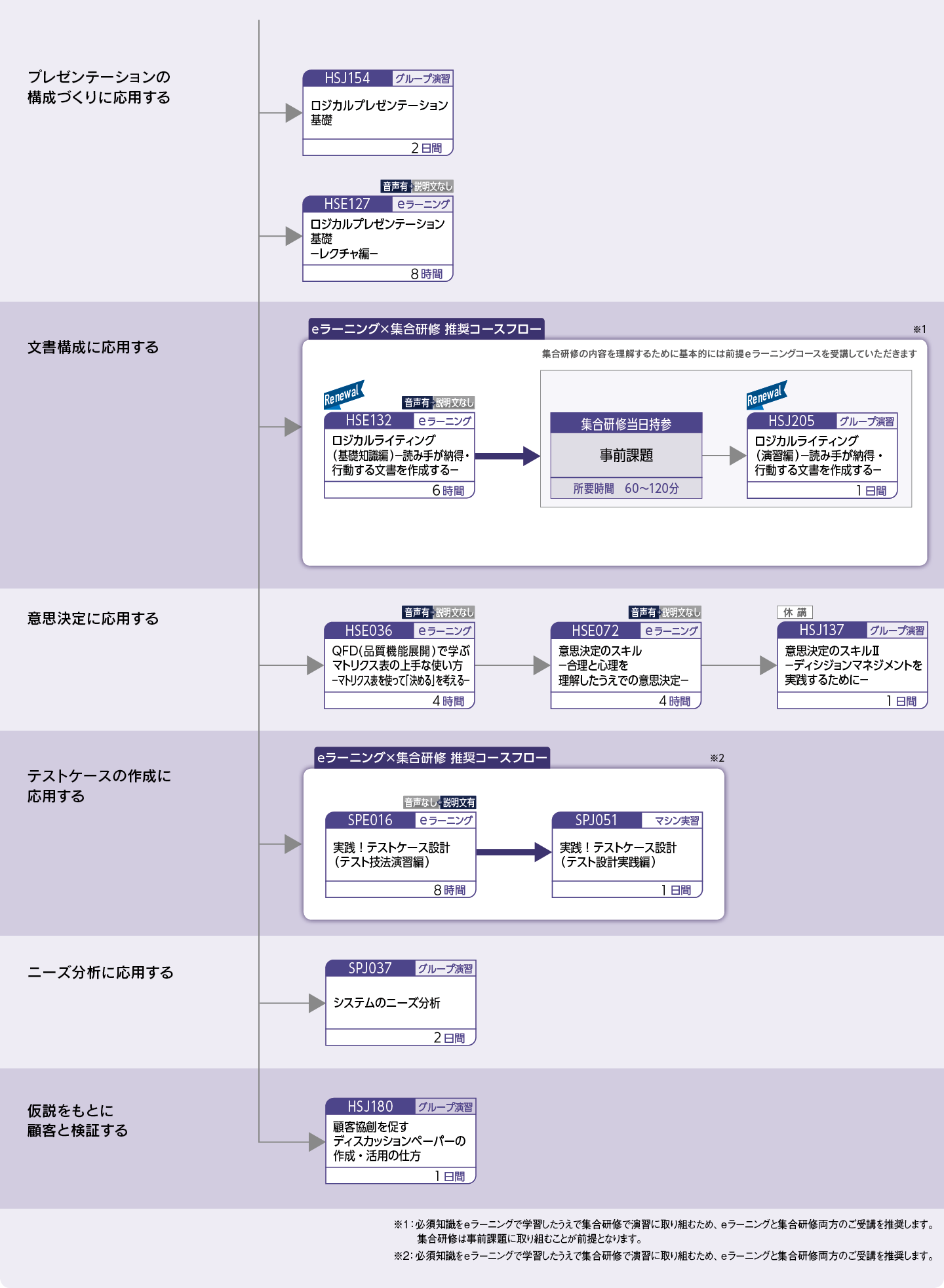Viewport: 944px width, 1288px height.
Task: Click グループ演習 tag on SPJ037
Action: click(446, 969)
